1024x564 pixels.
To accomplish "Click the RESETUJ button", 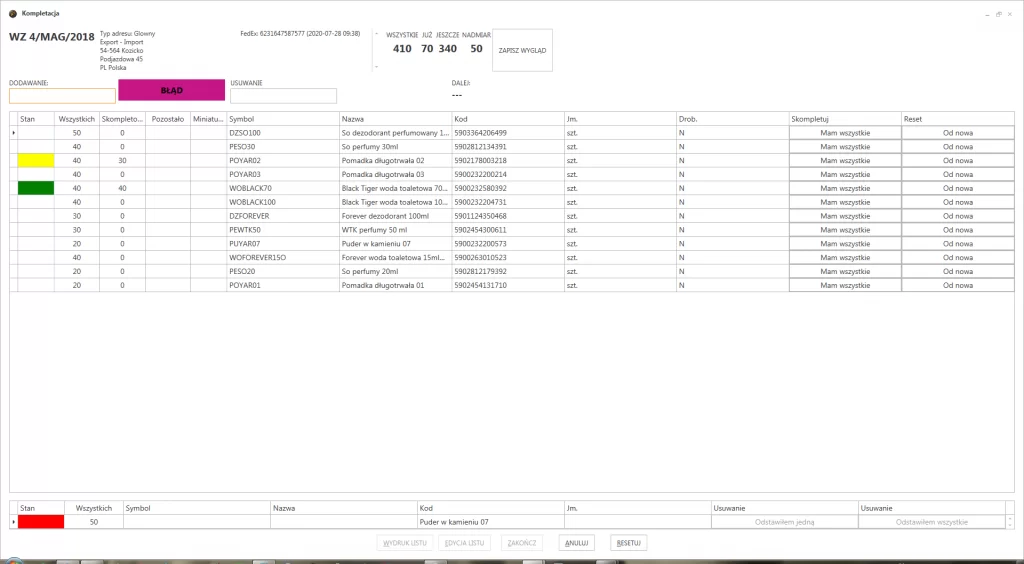I will coord(628,543).
